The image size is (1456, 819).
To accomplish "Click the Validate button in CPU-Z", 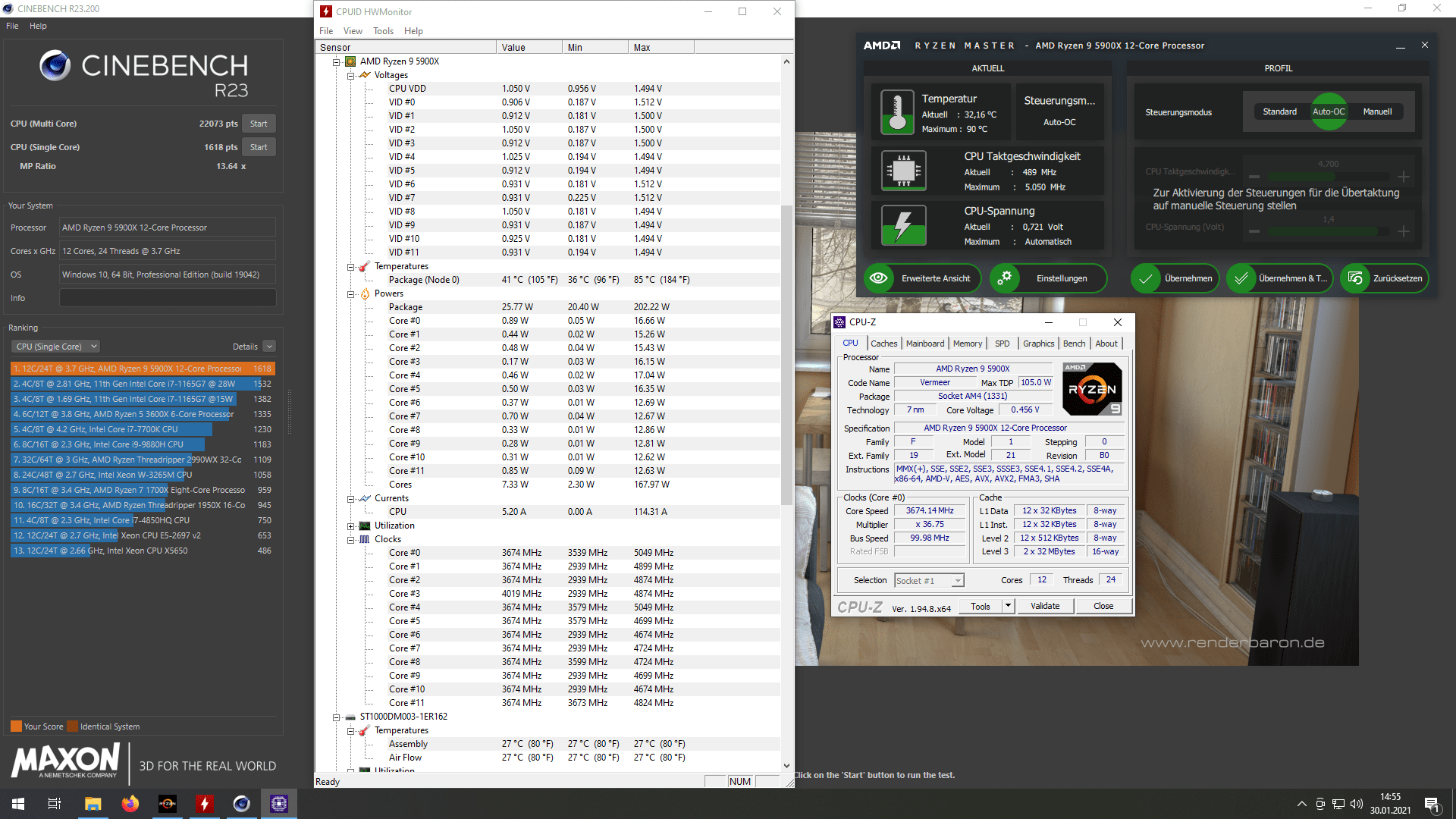I will [1045, 606].
